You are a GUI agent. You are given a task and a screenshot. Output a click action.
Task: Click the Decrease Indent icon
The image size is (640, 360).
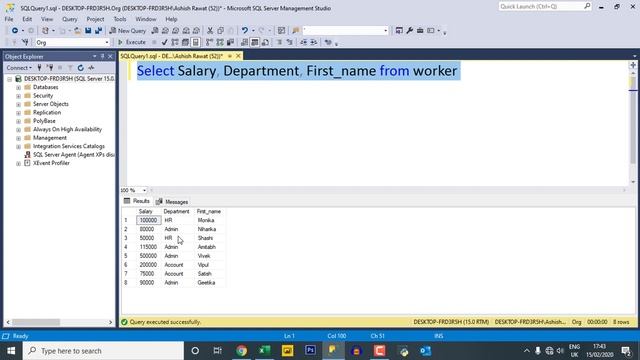[x=303, y=42]
